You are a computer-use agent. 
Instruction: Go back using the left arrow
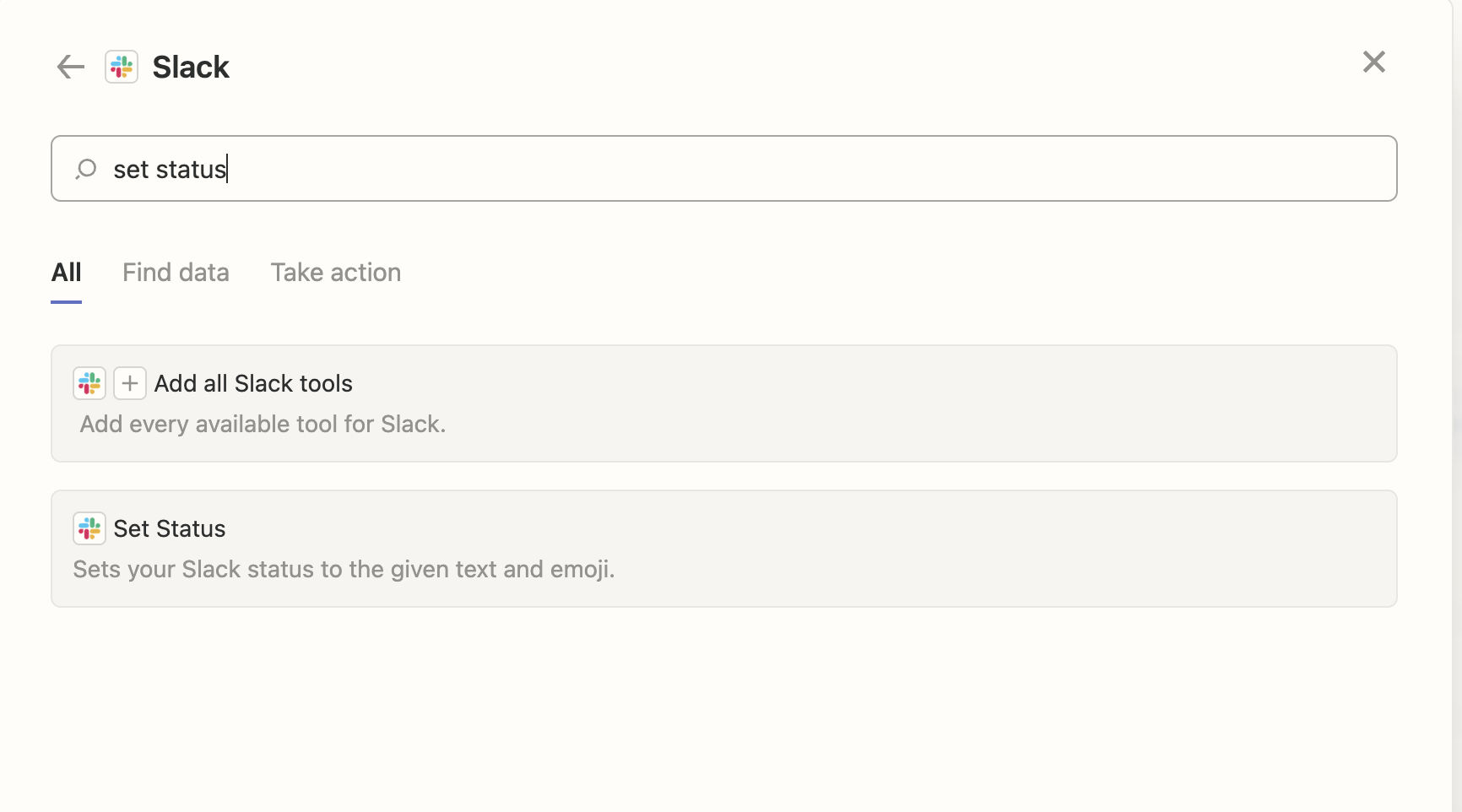71,67
